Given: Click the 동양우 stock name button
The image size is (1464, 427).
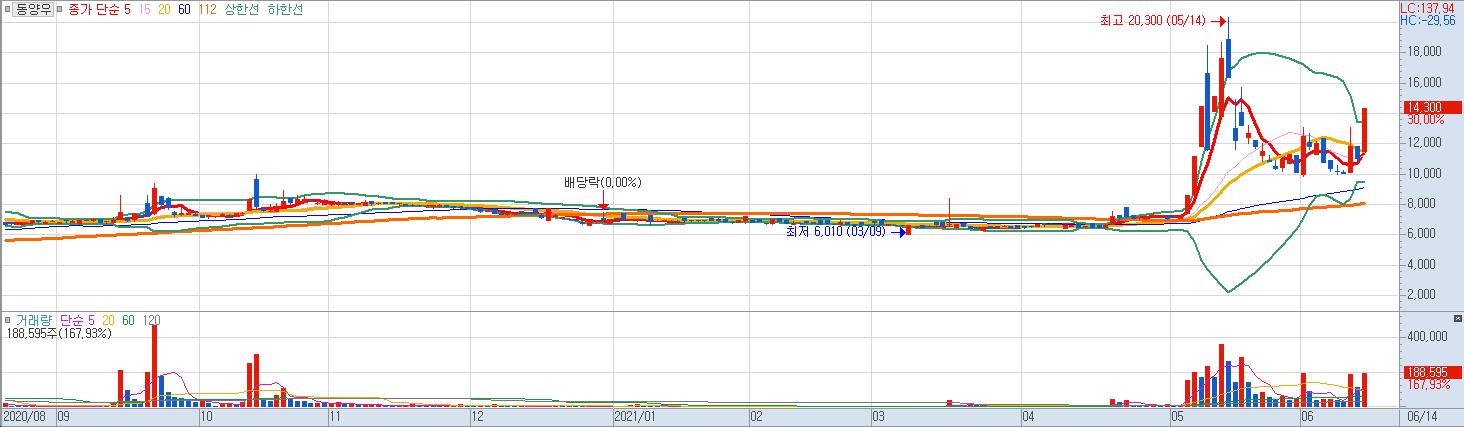Looking at the screenshot, I should [x=31, y=8].
